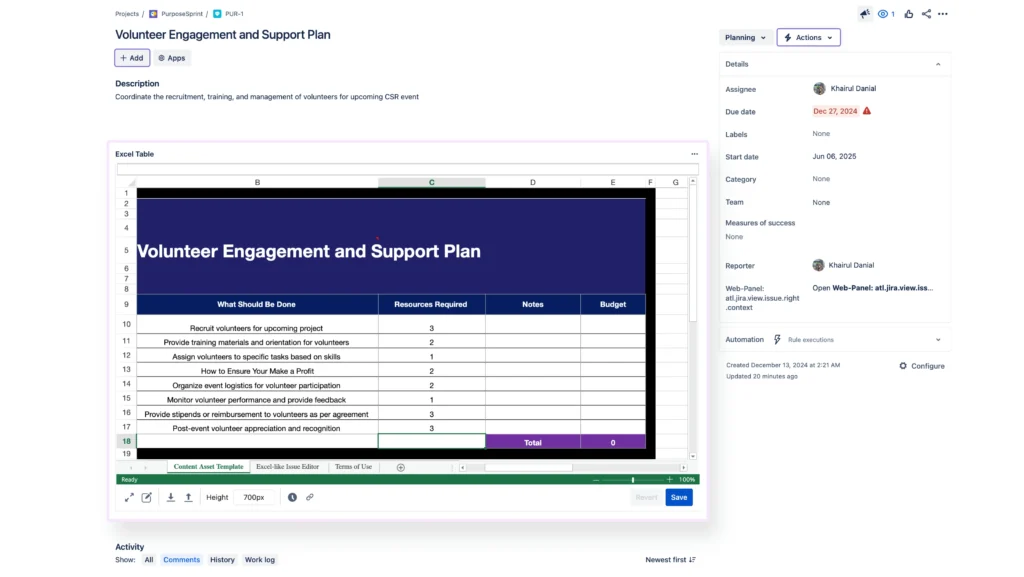Click the zoom out minus icon

[596, 480]
